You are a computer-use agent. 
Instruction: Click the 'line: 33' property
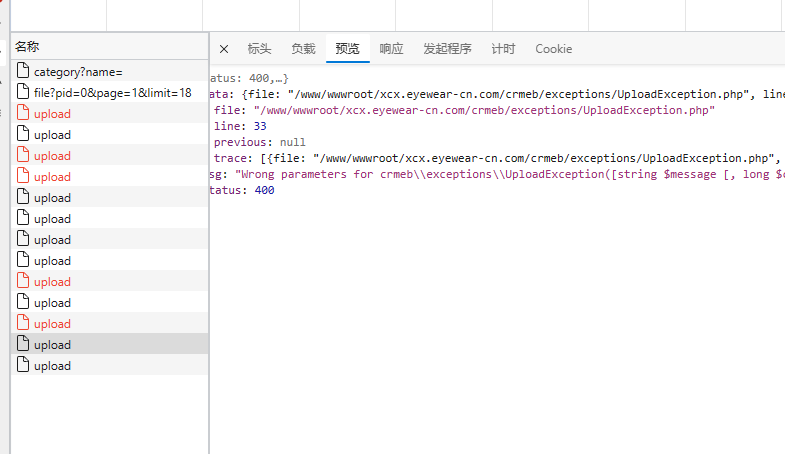tap(240, 126)
